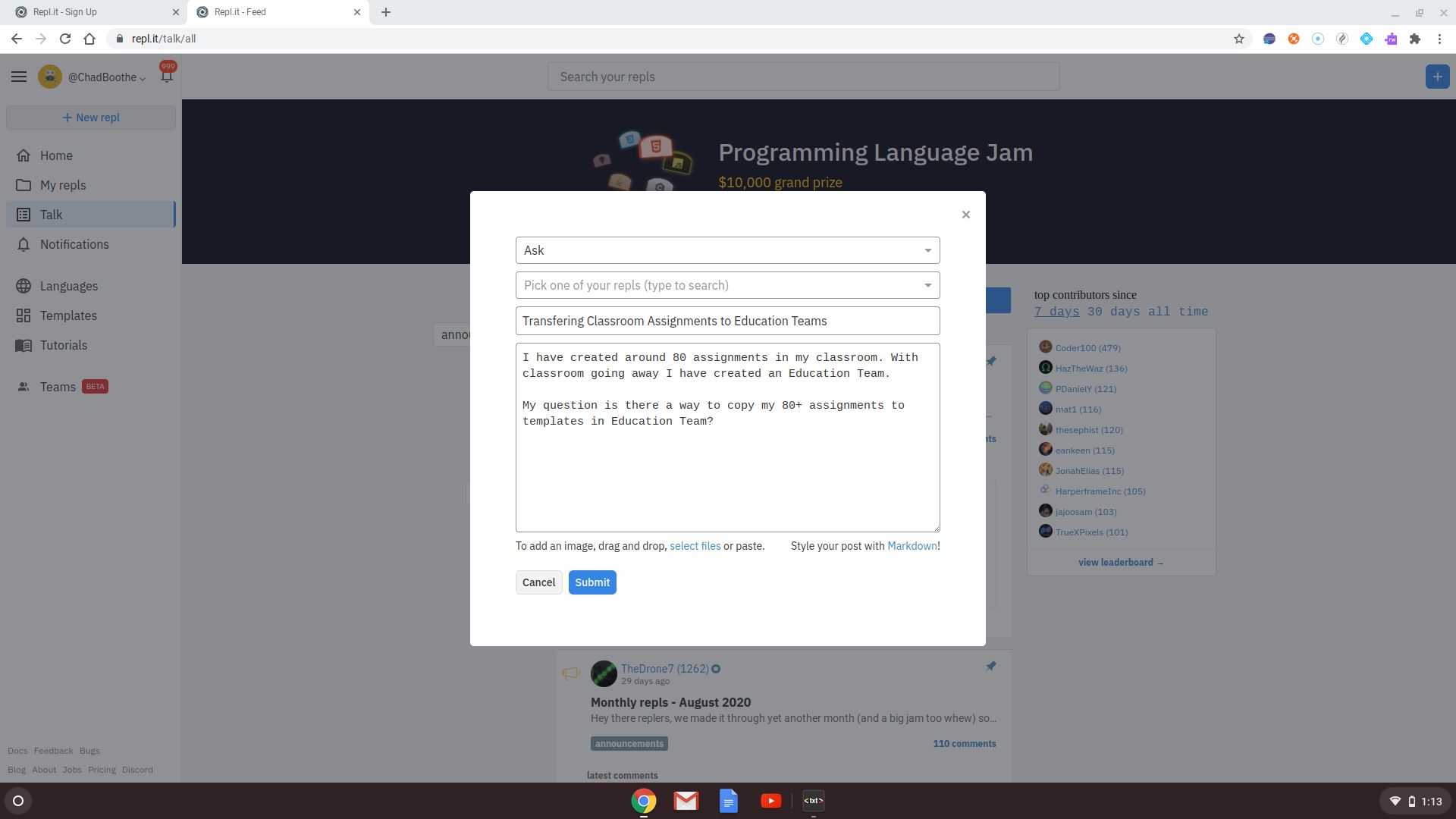The image size is (1456, 819).
Task: Select 30 days contributors filter
Action: pyautogui.click(x=1113, y=312)
